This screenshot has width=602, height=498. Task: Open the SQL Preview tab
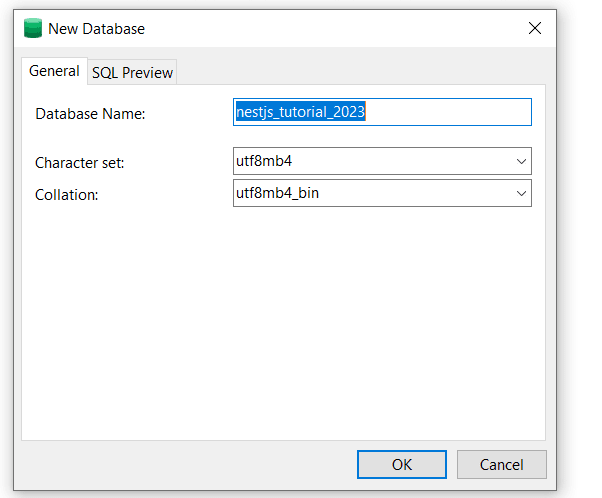click(x=132, y=72)
